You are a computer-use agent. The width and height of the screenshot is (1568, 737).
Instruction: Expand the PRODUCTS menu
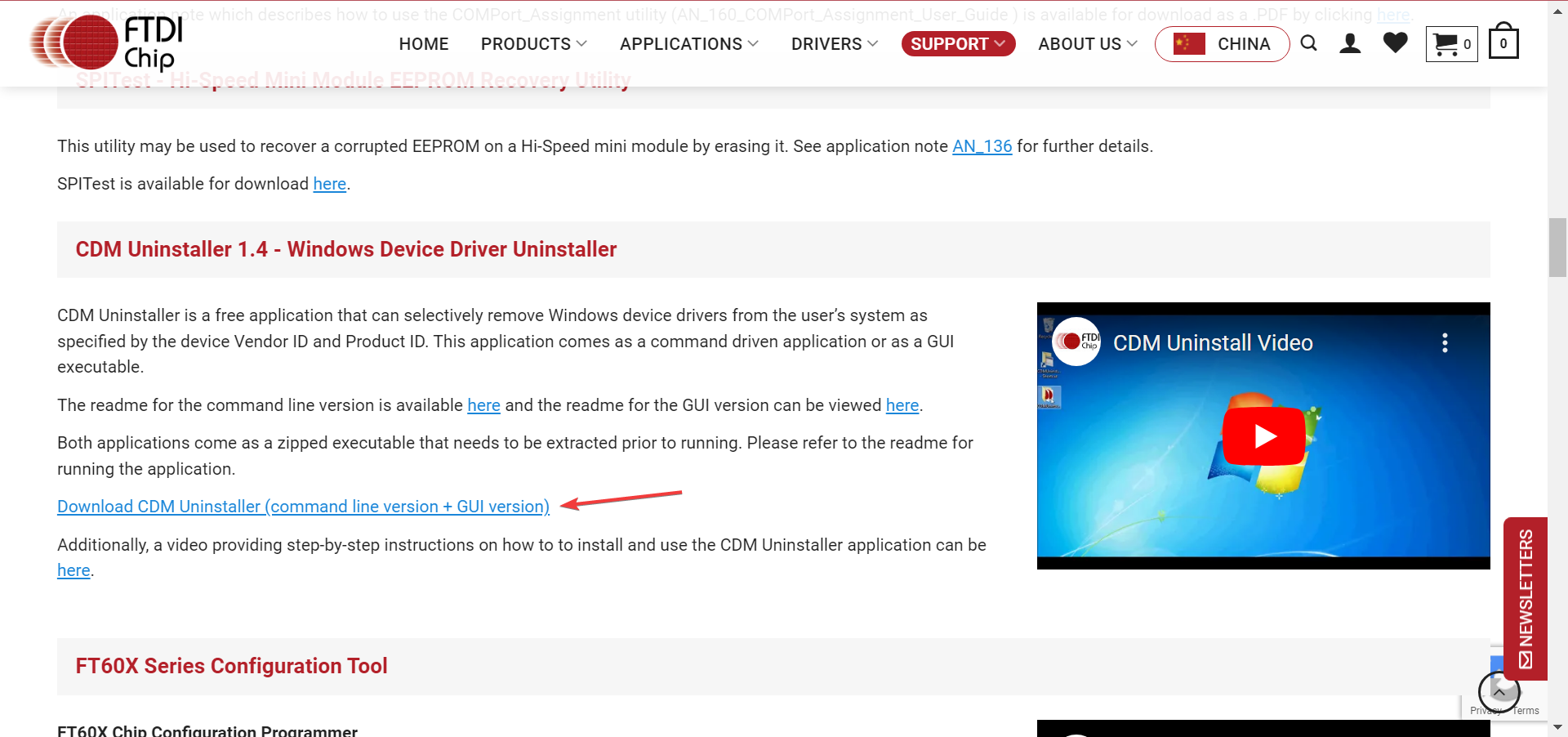pyautogui.click(x=533, y=44)
